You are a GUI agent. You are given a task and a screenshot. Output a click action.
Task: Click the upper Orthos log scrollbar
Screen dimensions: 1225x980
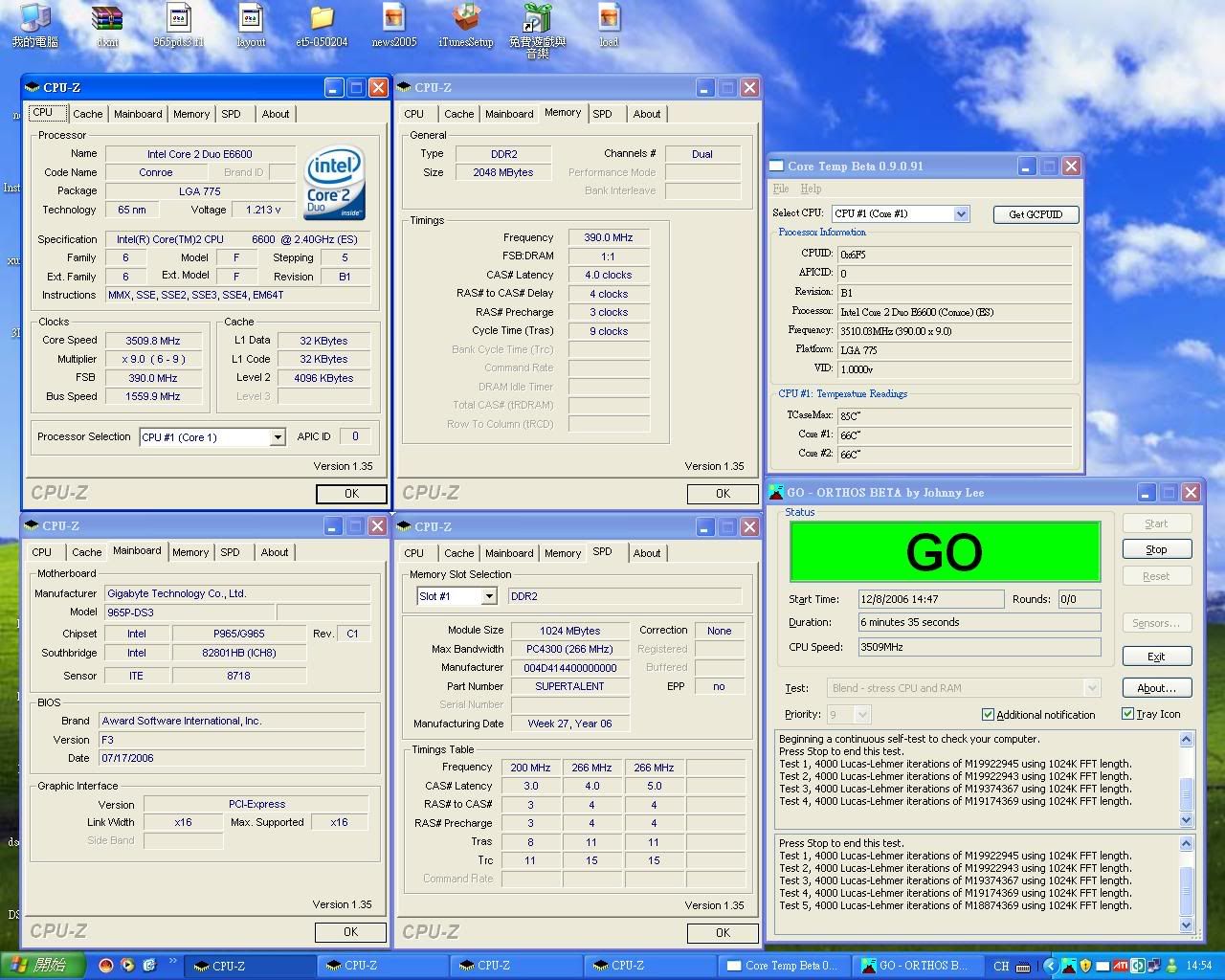click(x=1187, y=780)
